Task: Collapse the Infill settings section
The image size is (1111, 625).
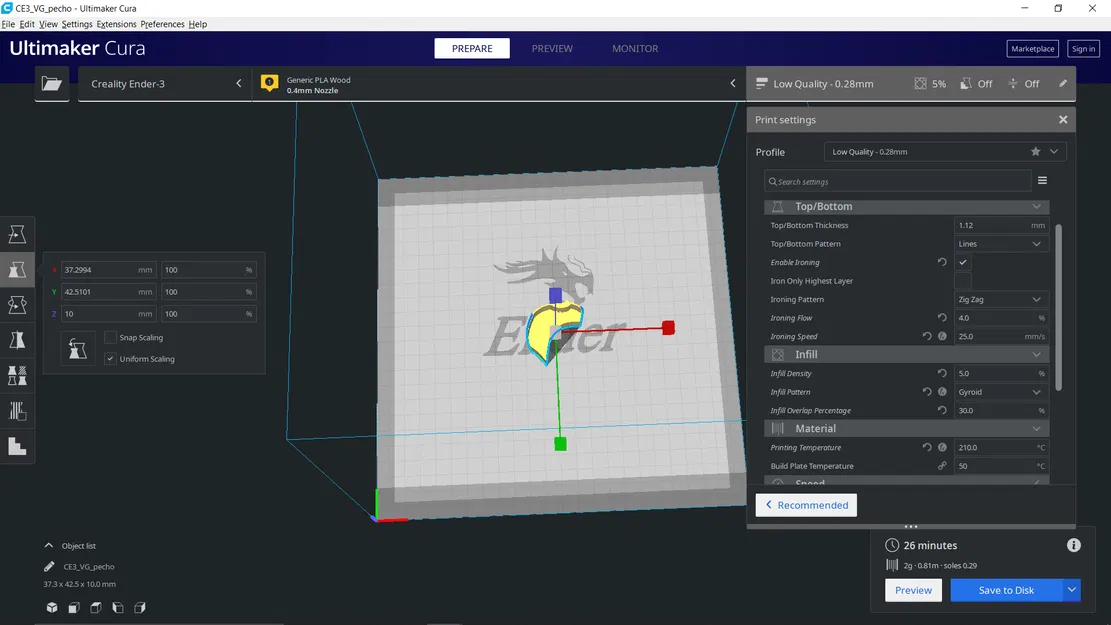Action: click(x=906, y=354)
